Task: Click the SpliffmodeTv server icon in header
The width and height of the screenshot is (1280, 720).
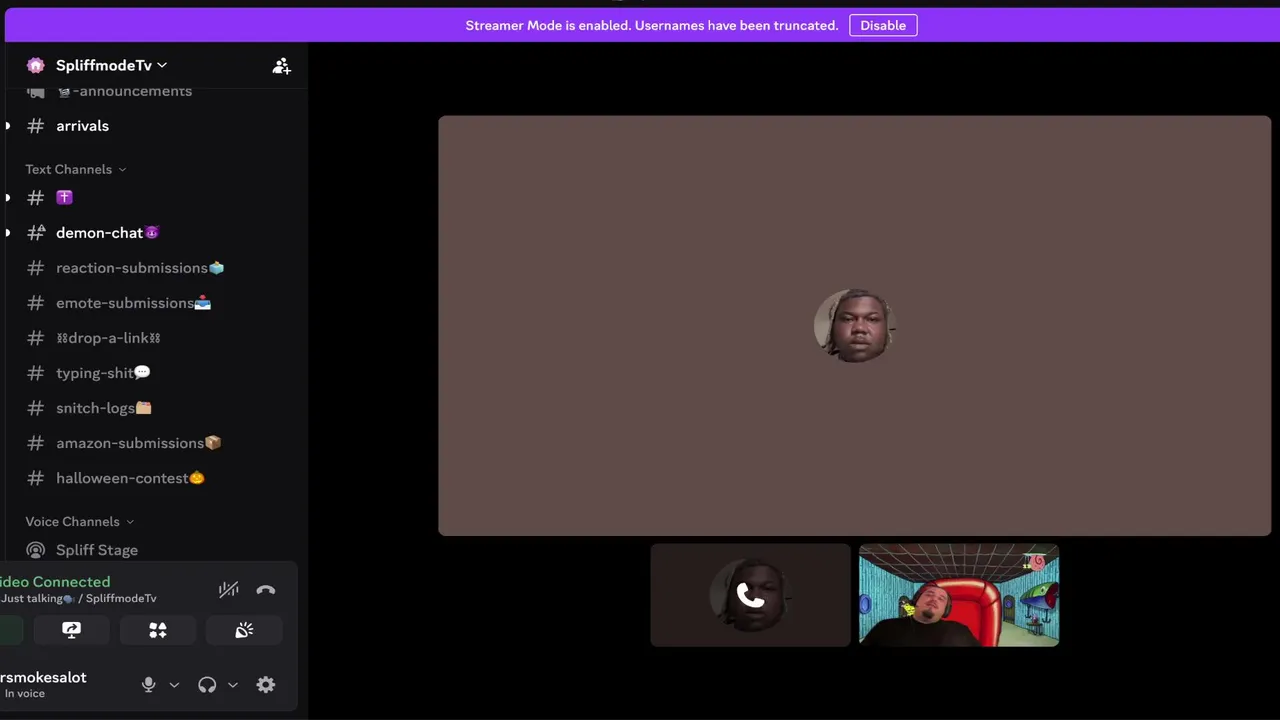Action: click(x=36, y=65)
